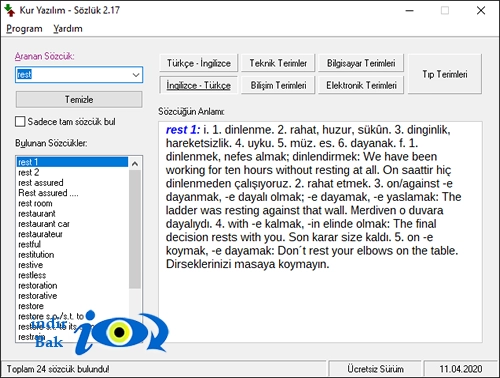Open Tıp Terimleri dictionary
Screen dimensions: 500x378
click(445, 74)
